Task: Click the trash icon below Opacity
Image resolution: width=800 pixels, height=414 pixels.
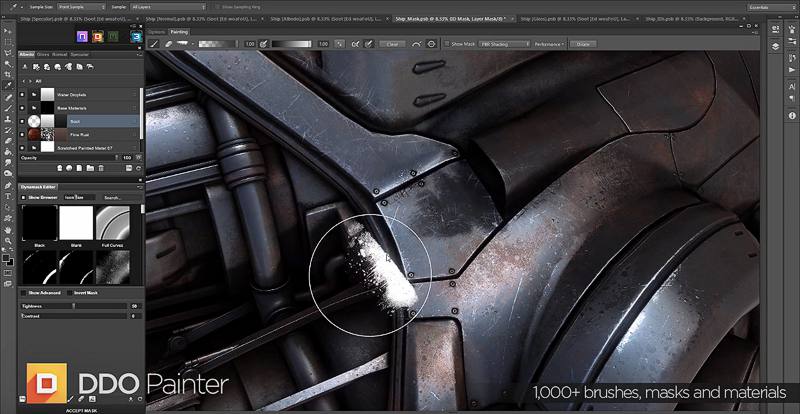Action: 101,167
